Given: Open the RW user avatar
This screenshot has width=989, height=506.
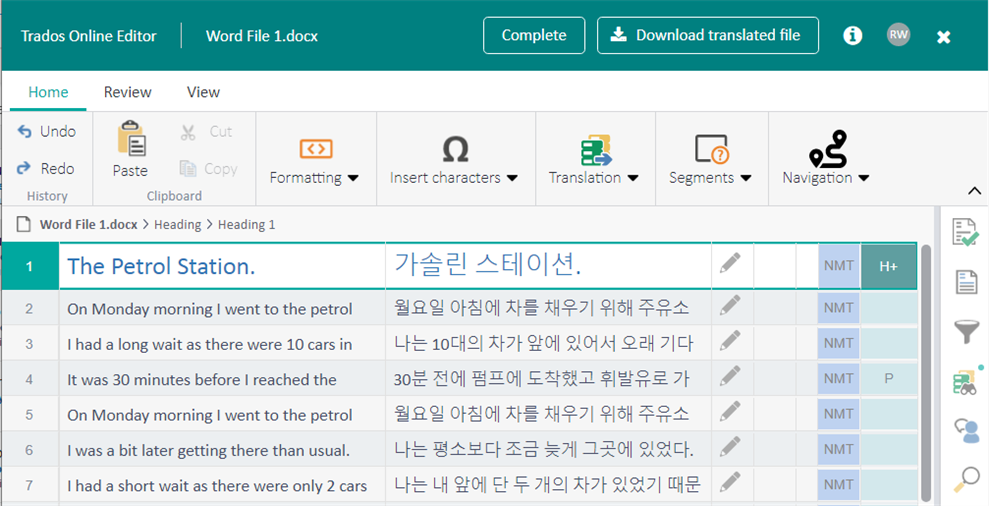Looking at the screenshot, I should [x=898, y=35].
